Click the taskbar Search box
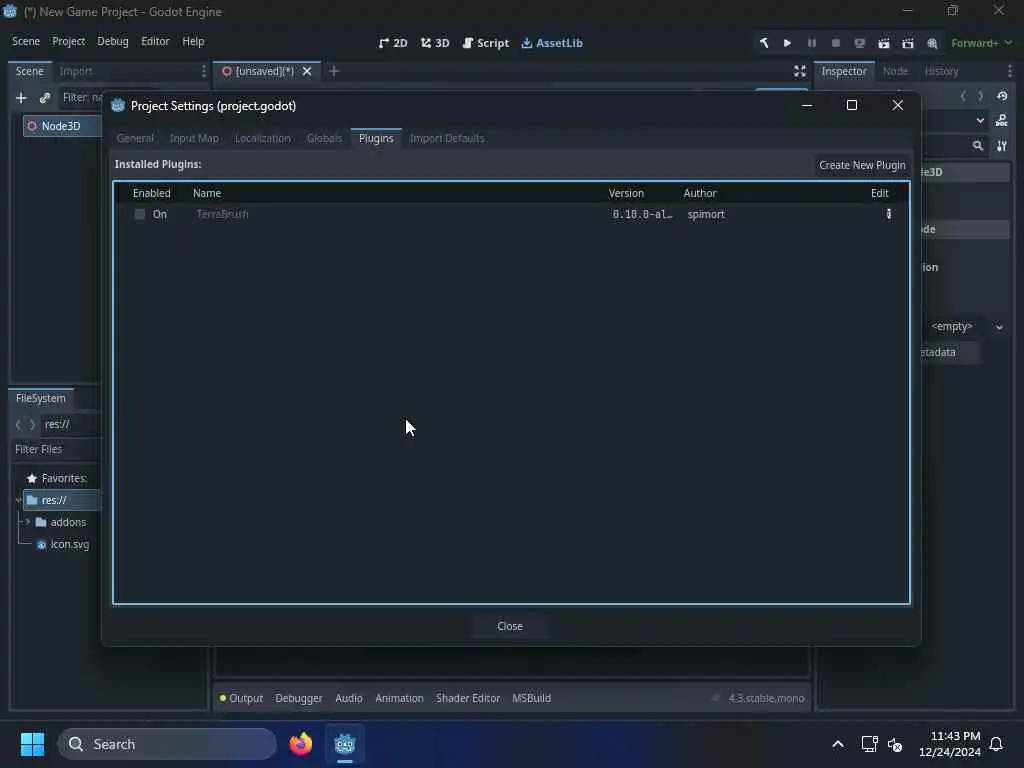This screenshot has width=1024, height=768. point(167,744)
